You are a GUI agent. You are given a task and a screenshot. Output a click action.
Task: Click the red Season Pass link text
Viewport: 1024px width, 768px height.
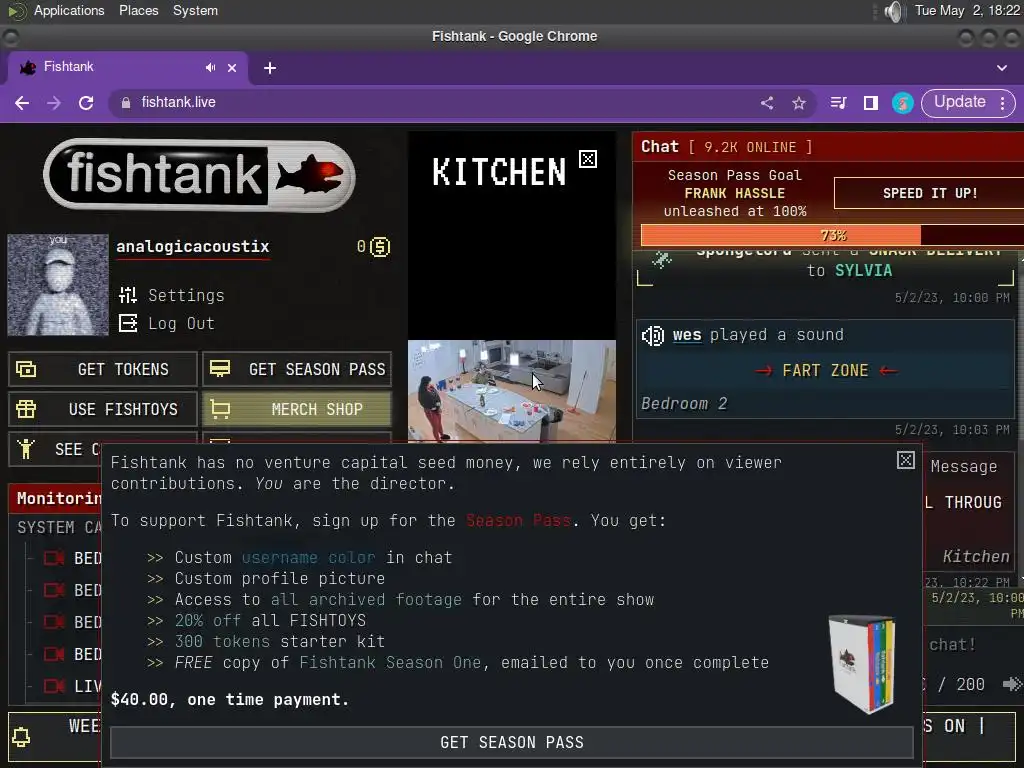pyautogui.click(x=519, y=520)
